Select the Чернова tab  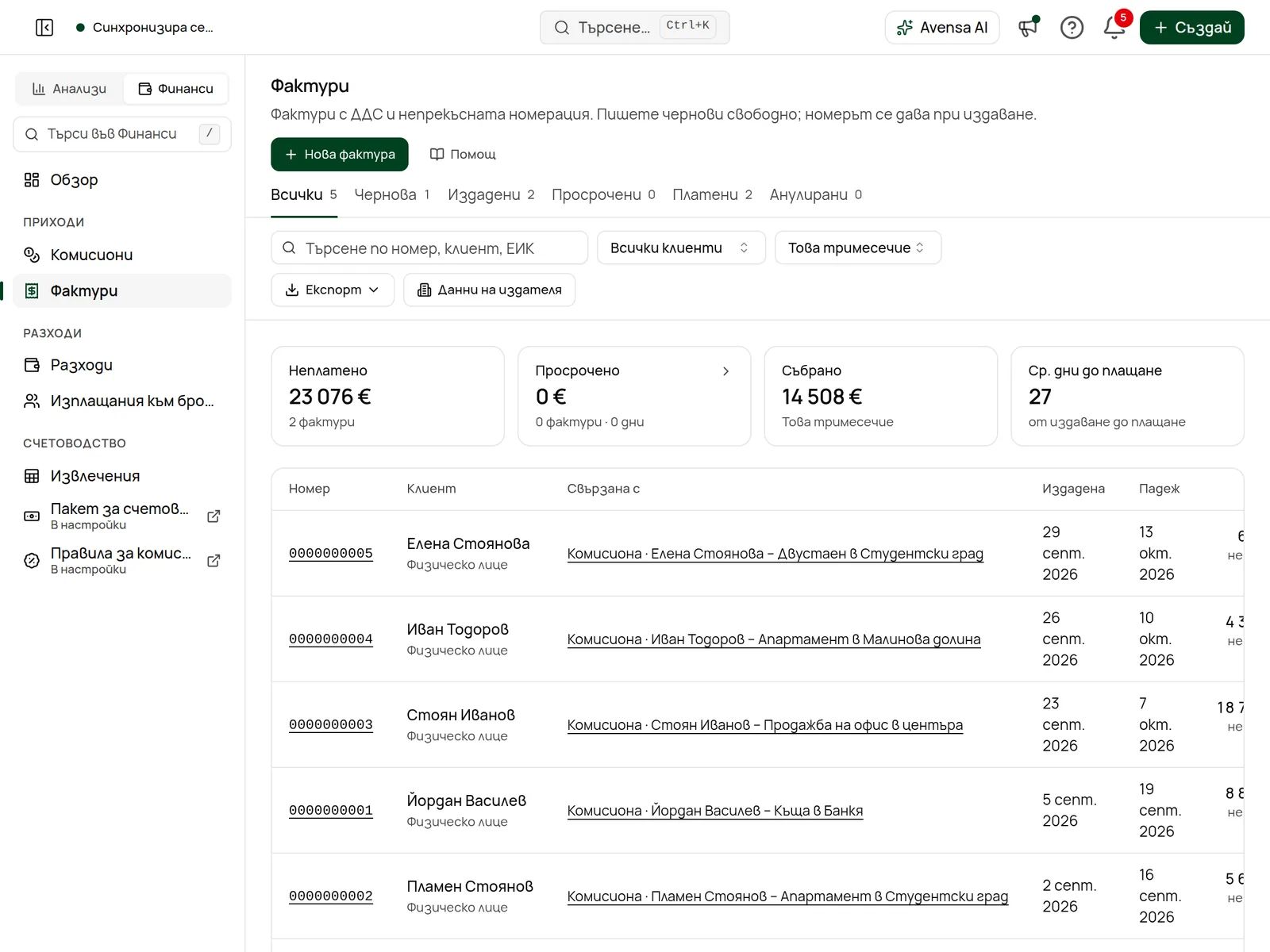click(x=392, y=195)
